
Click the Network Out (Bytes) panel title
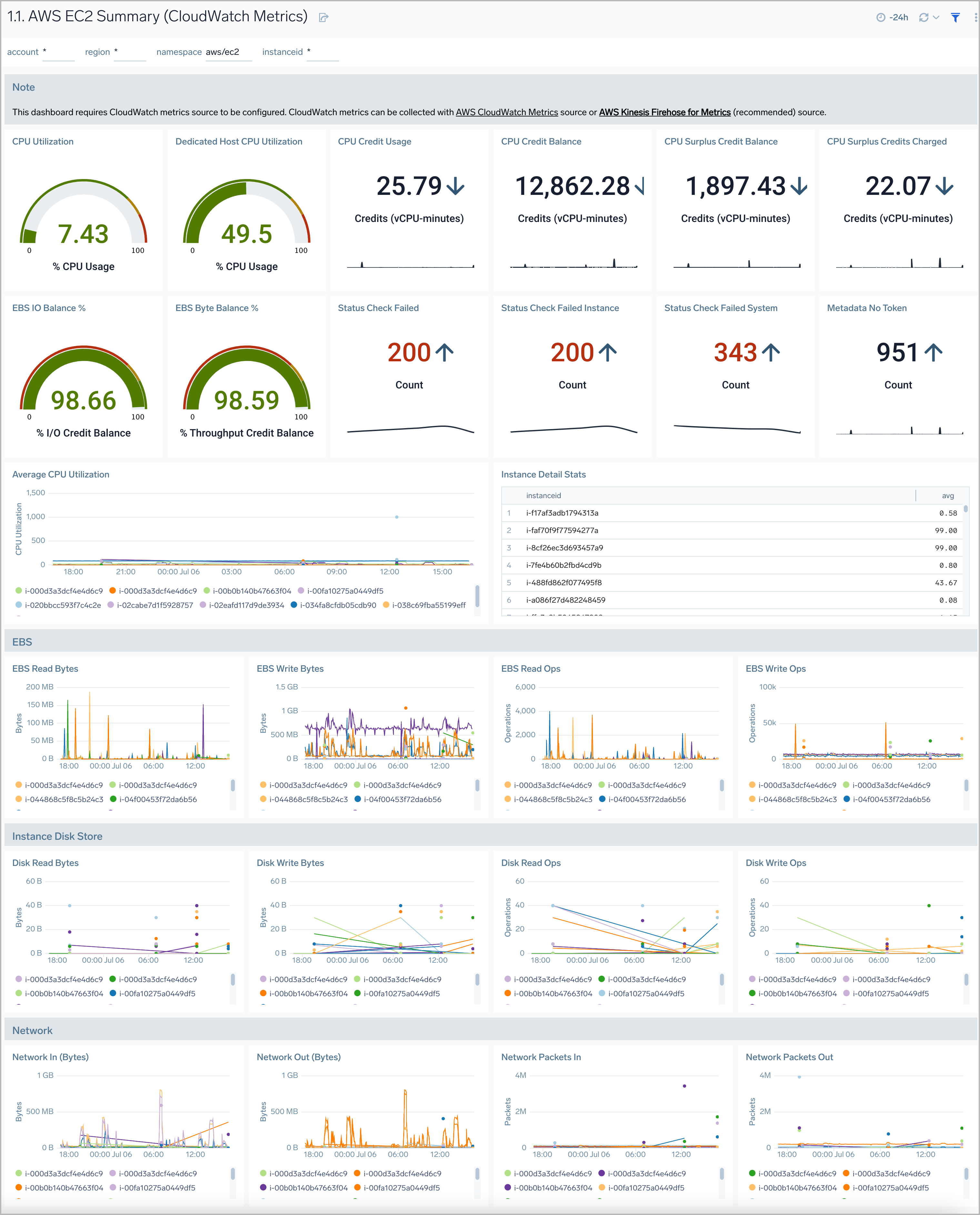tap(299, 1057)
